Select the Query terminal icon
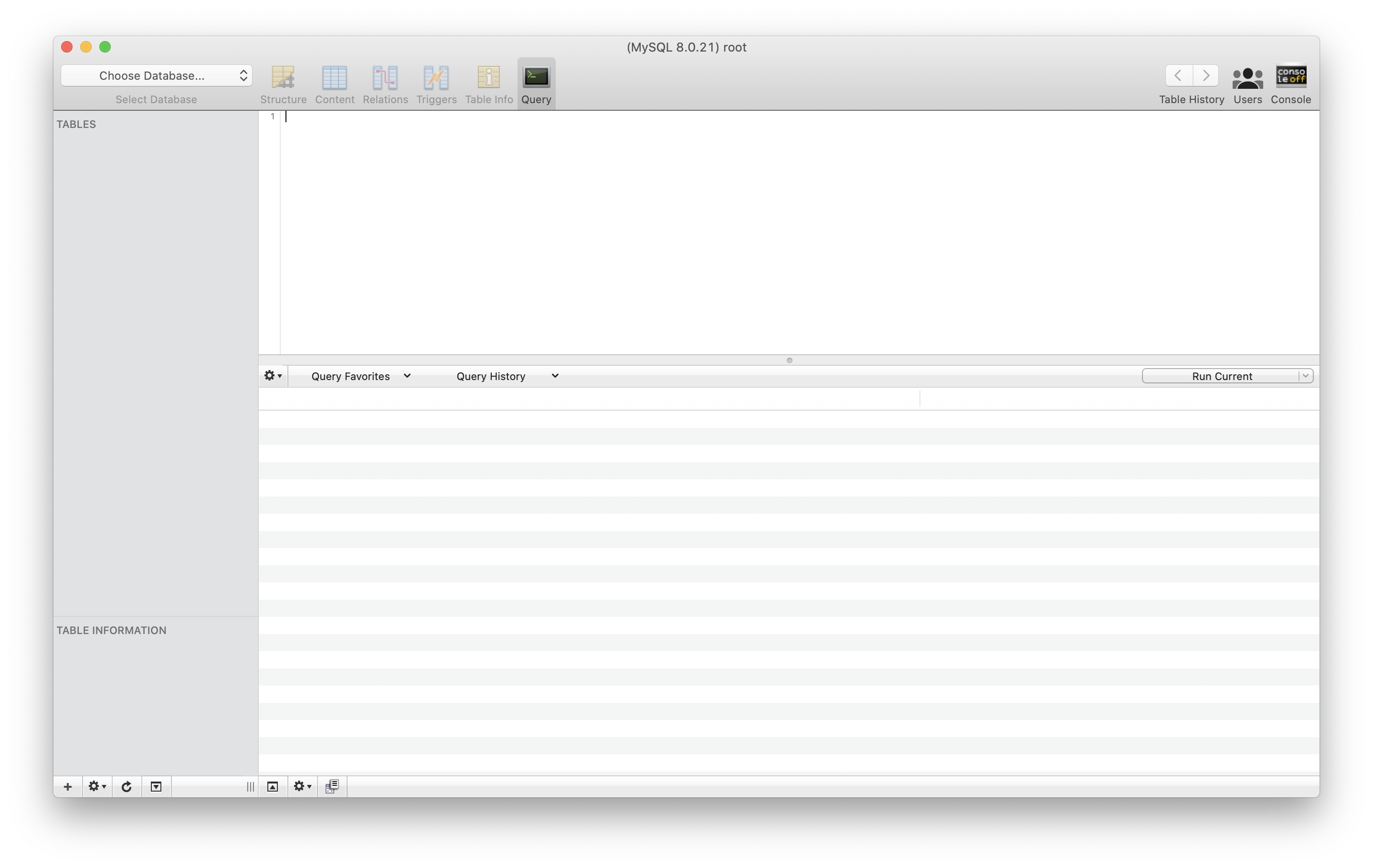 click(x=536, y=77)
